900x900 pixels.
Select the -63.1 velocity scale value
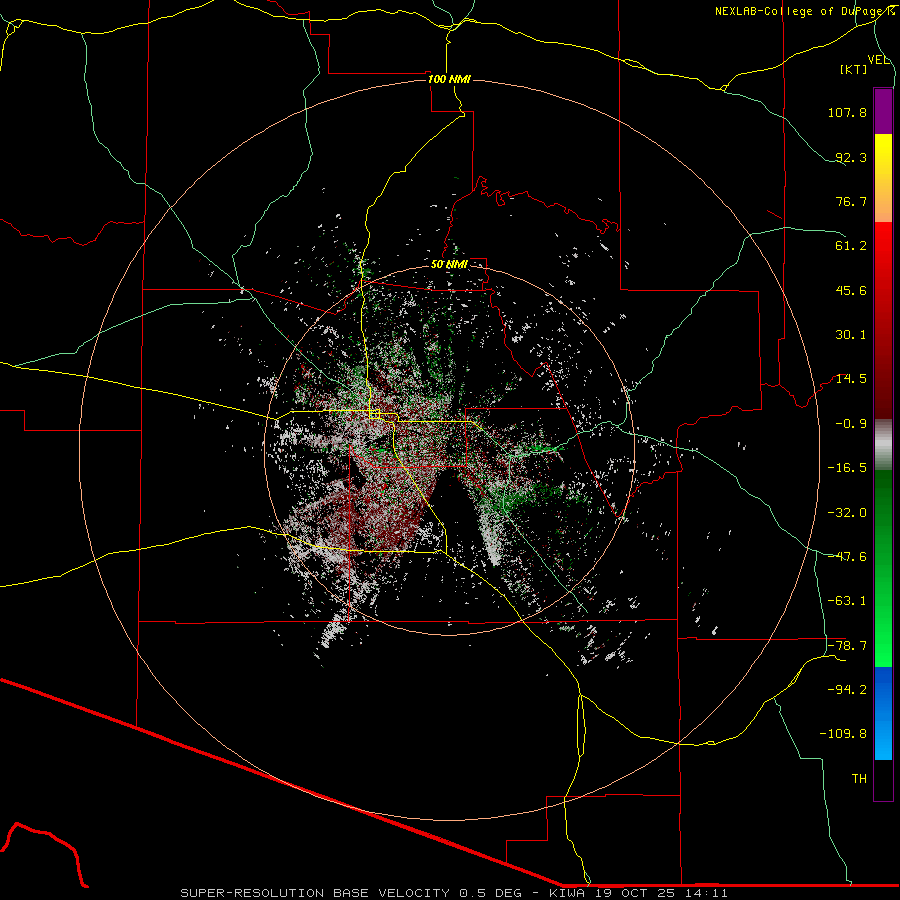coord(847,601)
